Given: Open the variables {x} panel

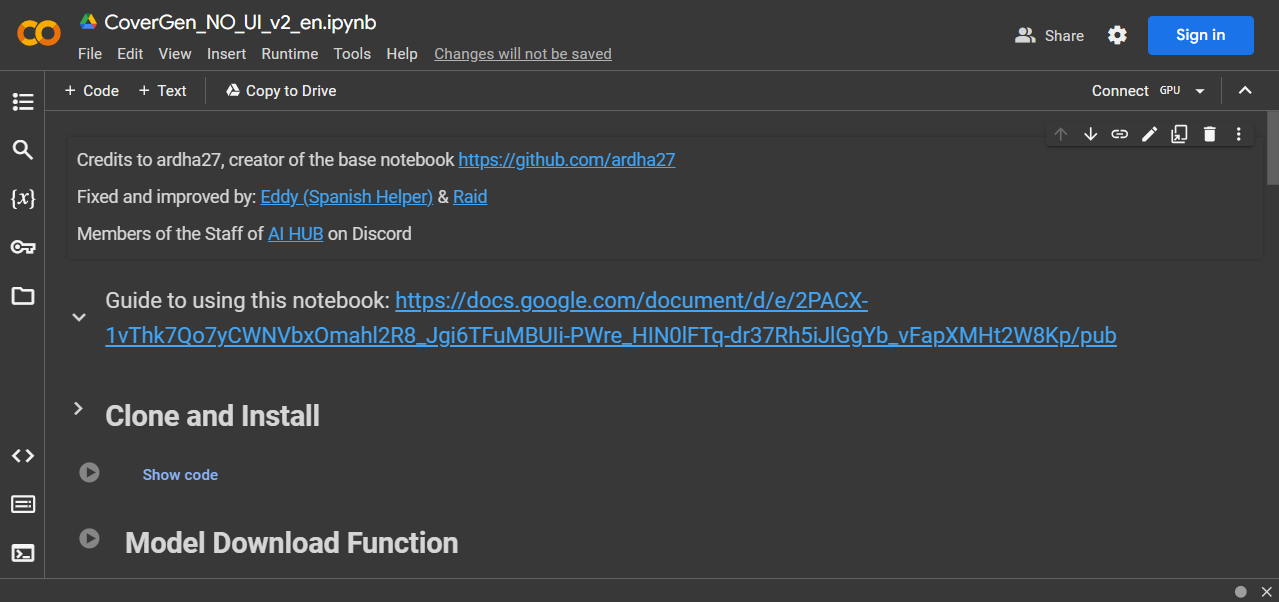Looking at the screenshot, I should (x=22, y=199).
